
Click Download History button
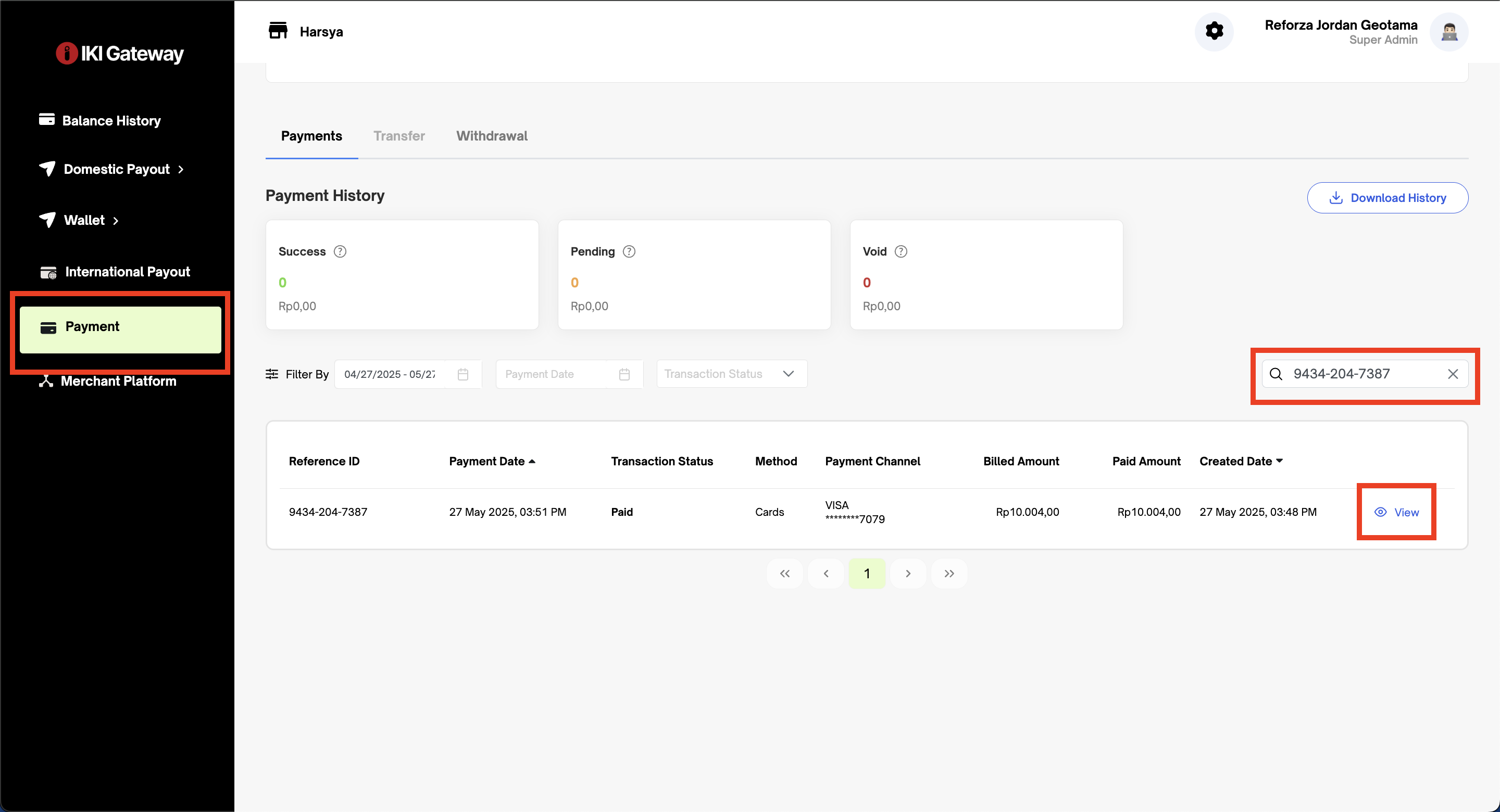[1387, 198]
